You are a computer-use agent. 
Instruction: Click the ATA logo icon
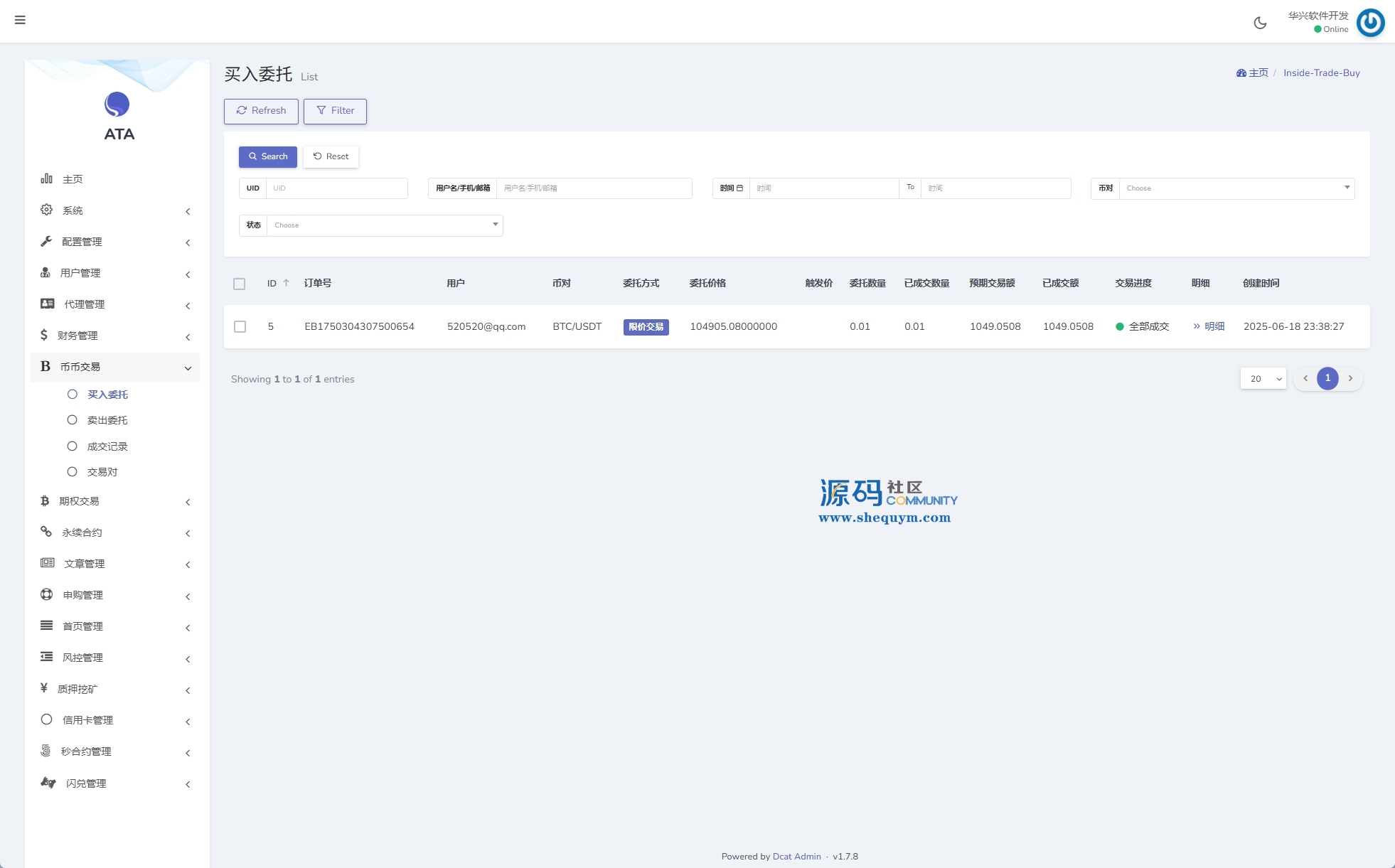[x=117, y=105]
